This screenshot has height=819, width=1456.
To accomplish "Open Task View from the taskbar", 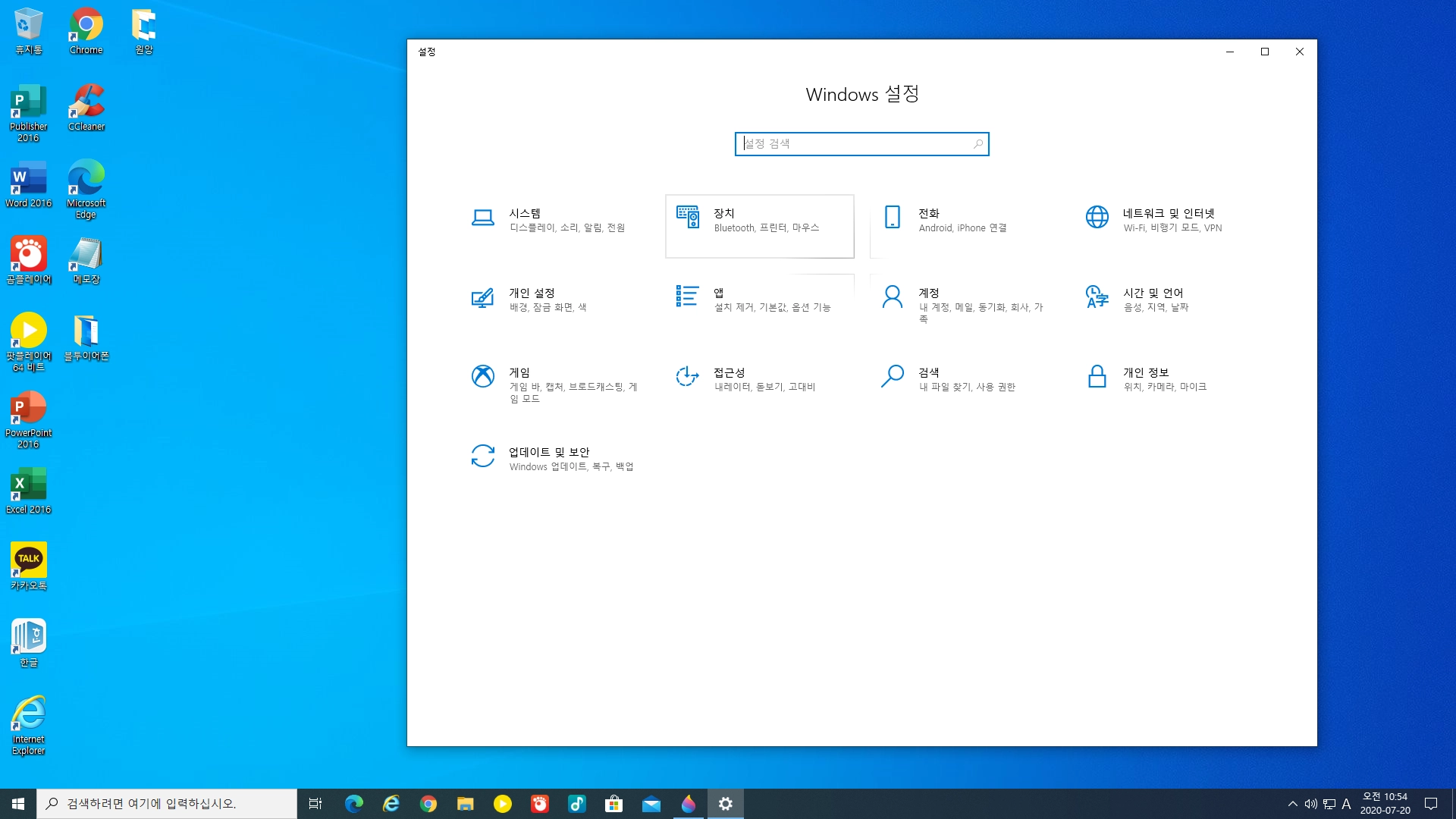I will coord(315,804).
